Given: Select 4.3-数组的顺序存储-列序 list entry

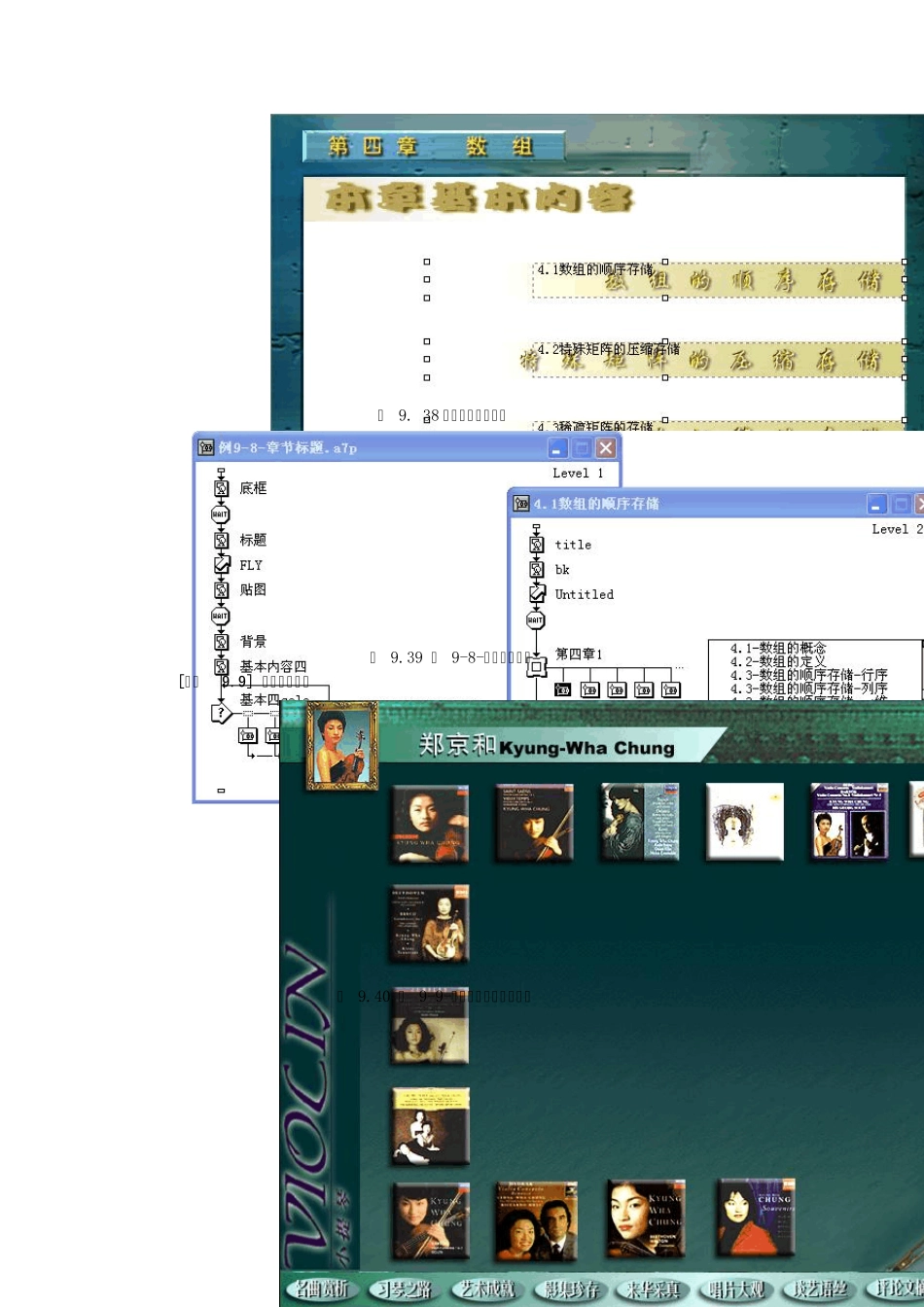Looking at the screenshot, I should pyautogui.click(x=809, y=689).
